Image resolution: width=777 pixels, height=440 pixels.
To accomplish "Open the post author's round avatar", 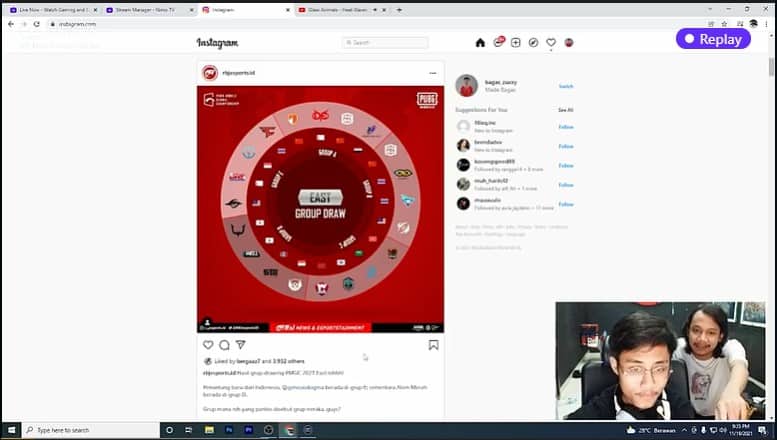I will [210, 73].
